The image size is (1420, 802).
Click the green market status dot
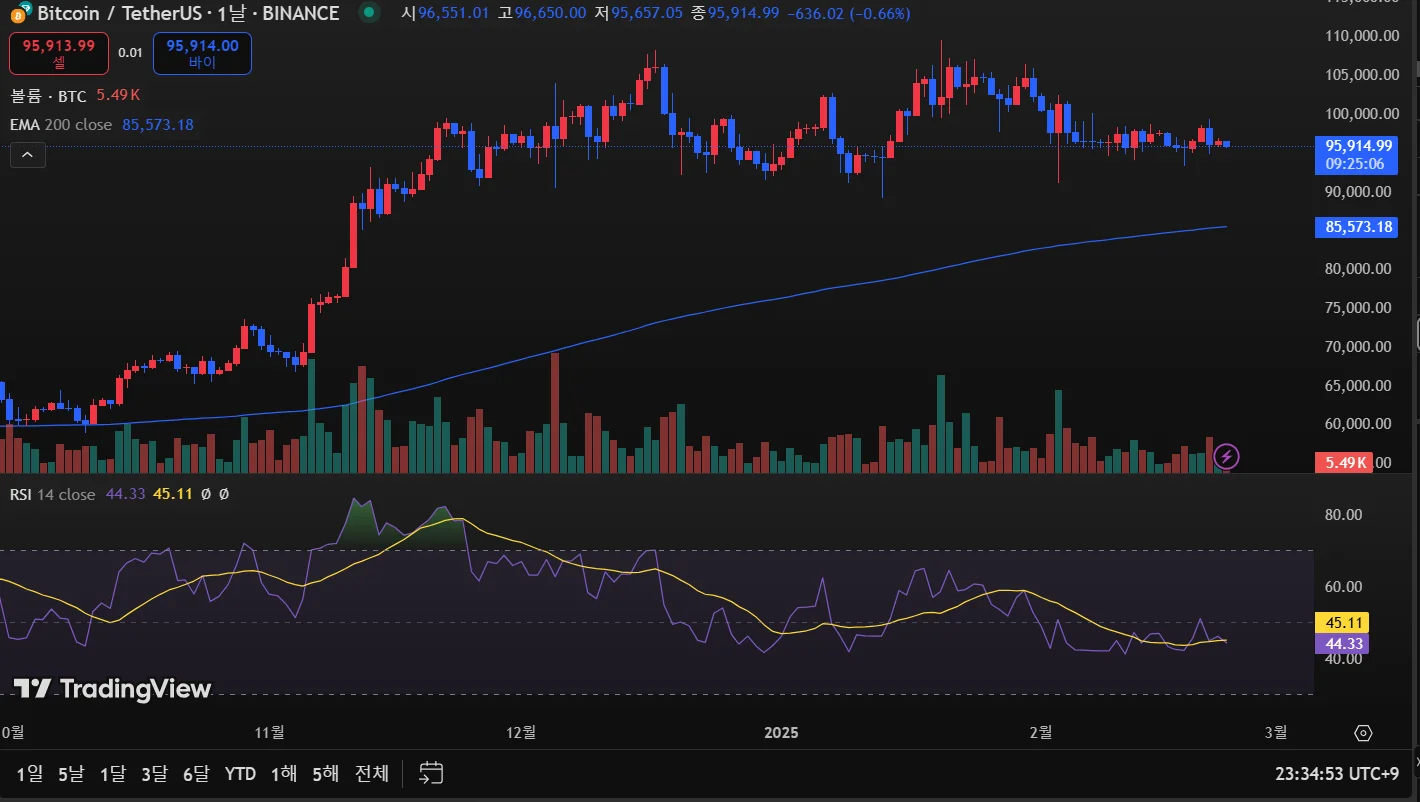click(370, 13)
